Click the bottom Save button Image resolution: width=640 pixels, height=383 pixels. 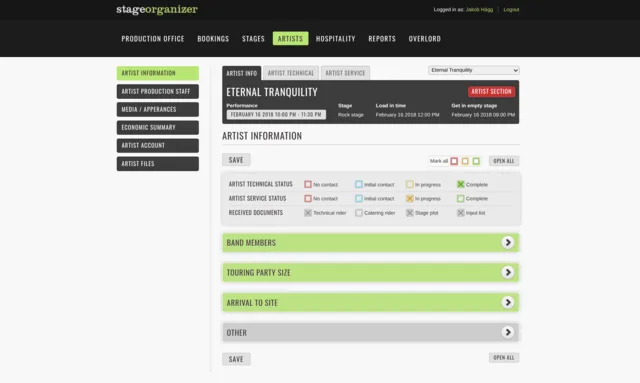(236, 359)
